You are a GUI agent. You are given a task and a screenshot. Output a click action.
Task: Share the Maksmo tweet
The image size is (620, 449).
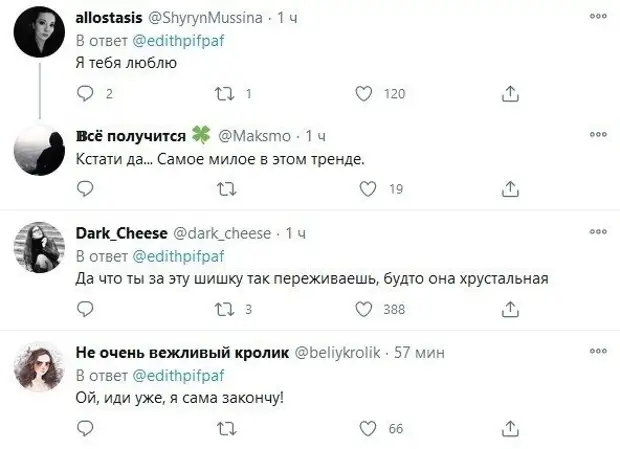509,188
